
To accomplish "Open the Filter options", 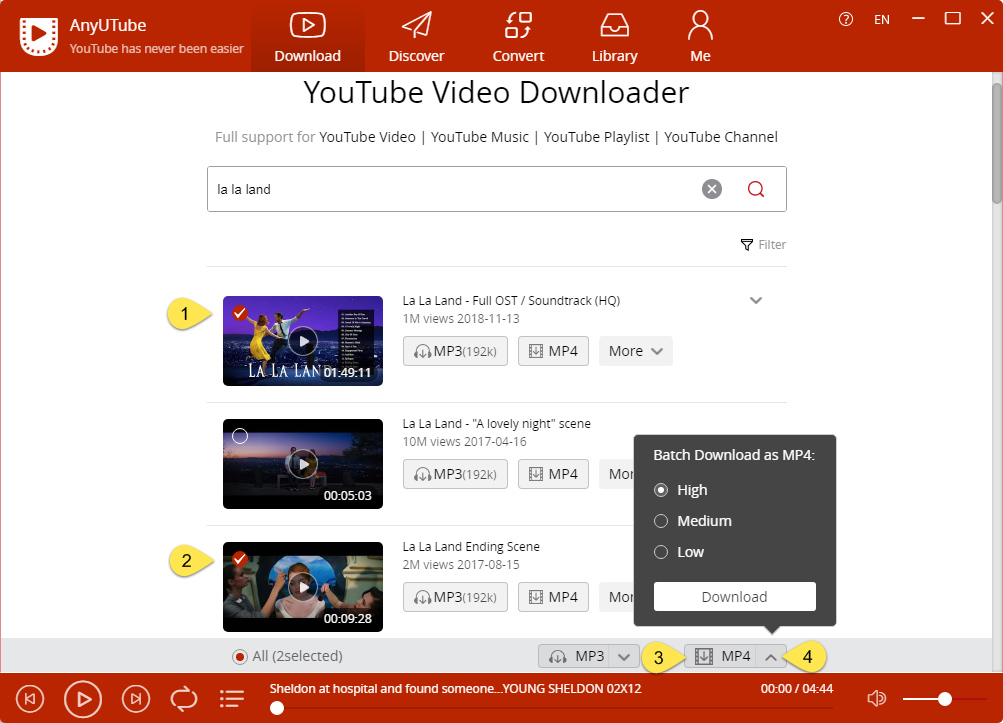I will pos(763,244).
